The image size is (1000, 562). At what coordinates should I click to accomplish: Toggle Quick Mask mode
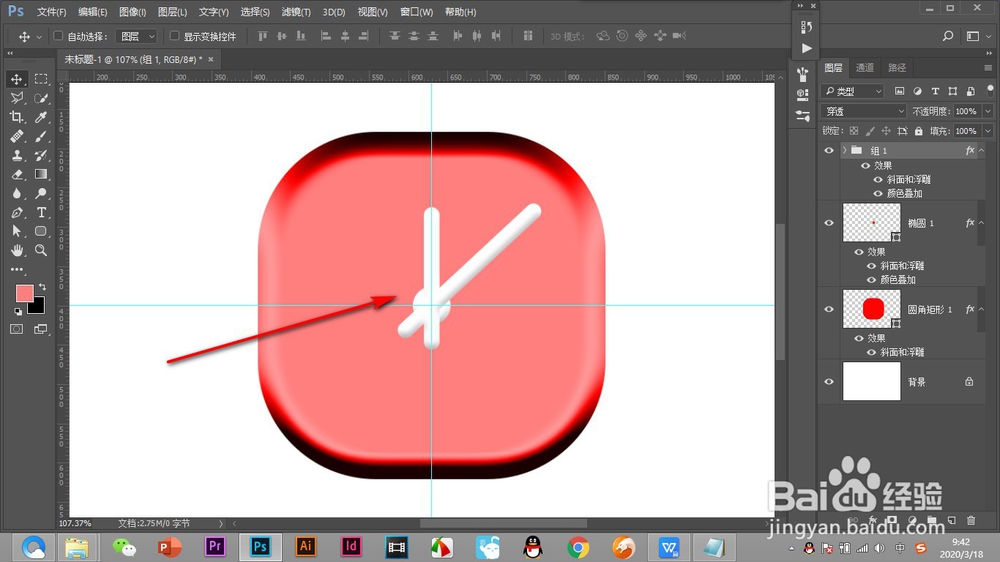click(17, 329)
